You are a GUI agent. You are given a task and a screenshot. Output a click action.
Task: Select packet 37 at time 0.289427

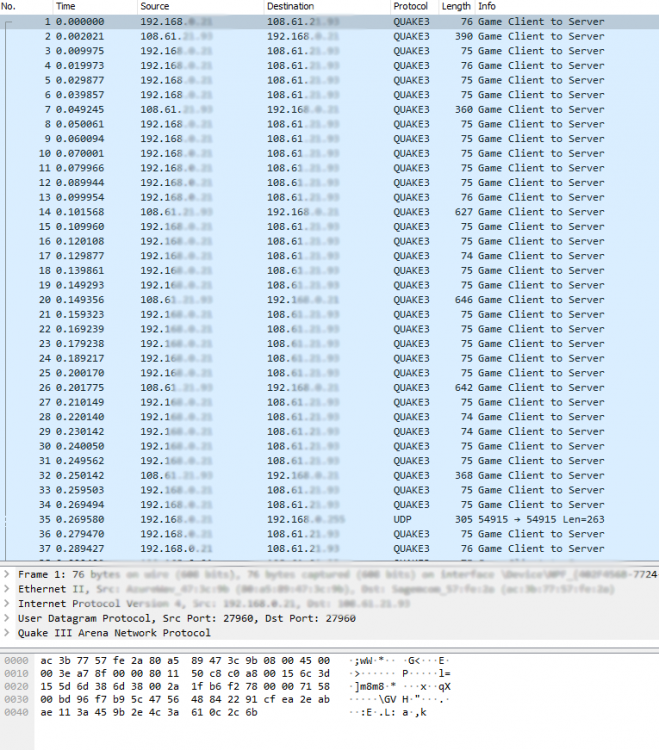330,549
